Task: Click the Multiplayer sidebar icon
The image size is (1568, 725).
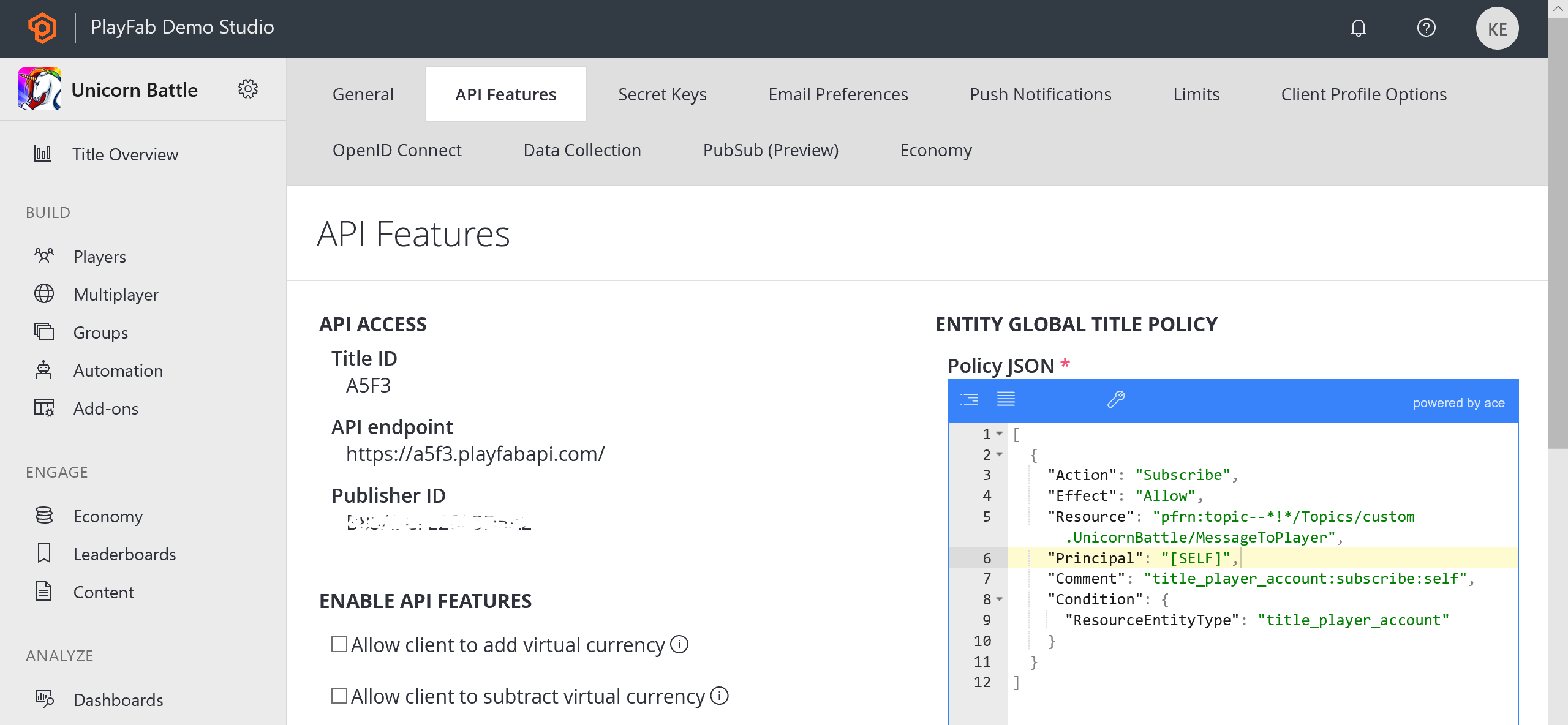Action: (44, 294)
